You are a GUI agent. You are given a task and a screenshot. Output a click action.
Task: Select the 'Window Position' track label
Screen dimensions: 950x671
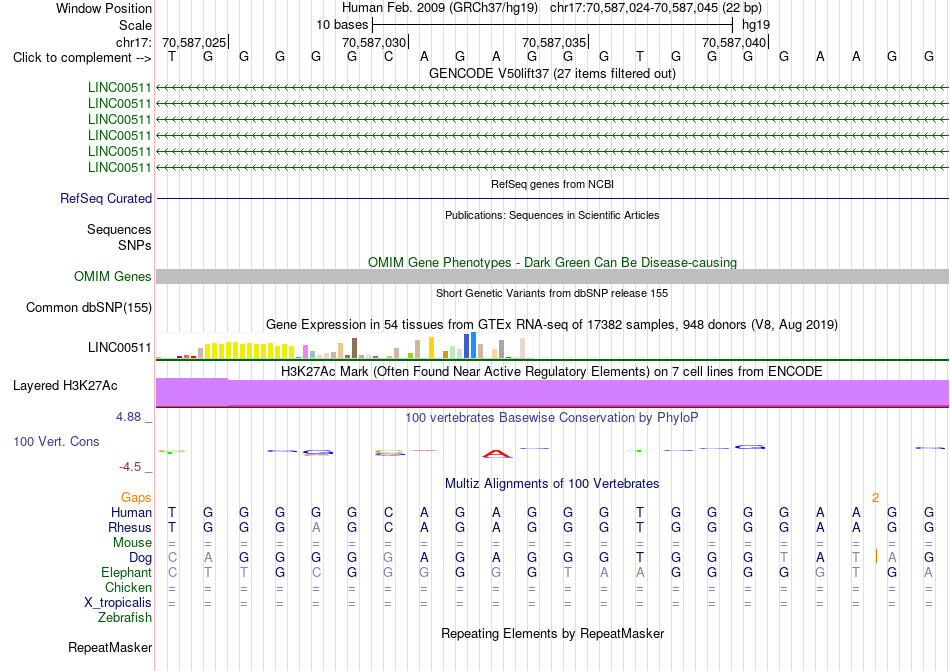pos(104,8)
